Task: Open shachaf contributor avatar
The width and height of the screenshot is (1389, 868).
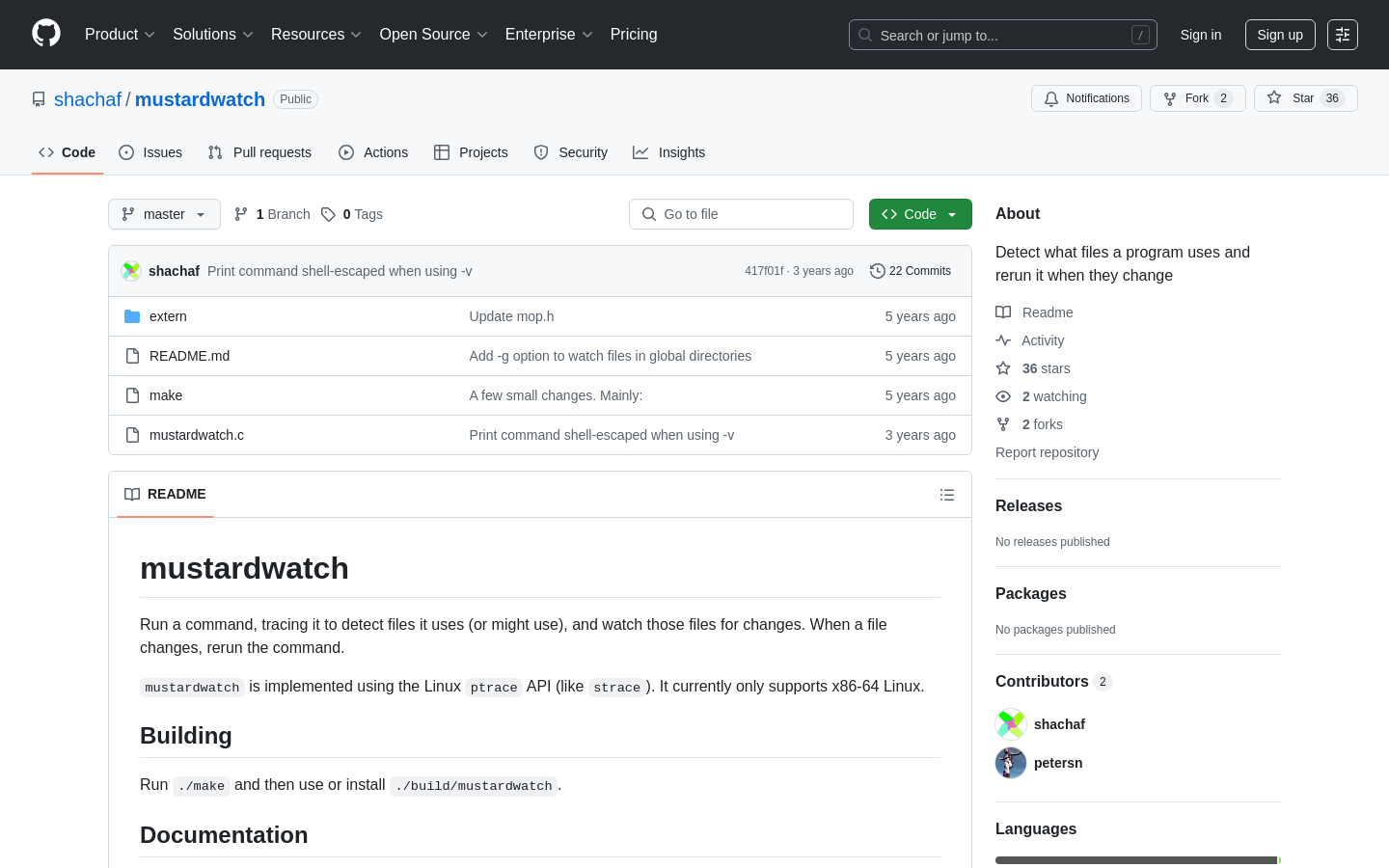Action: (x=1011, y=724)
